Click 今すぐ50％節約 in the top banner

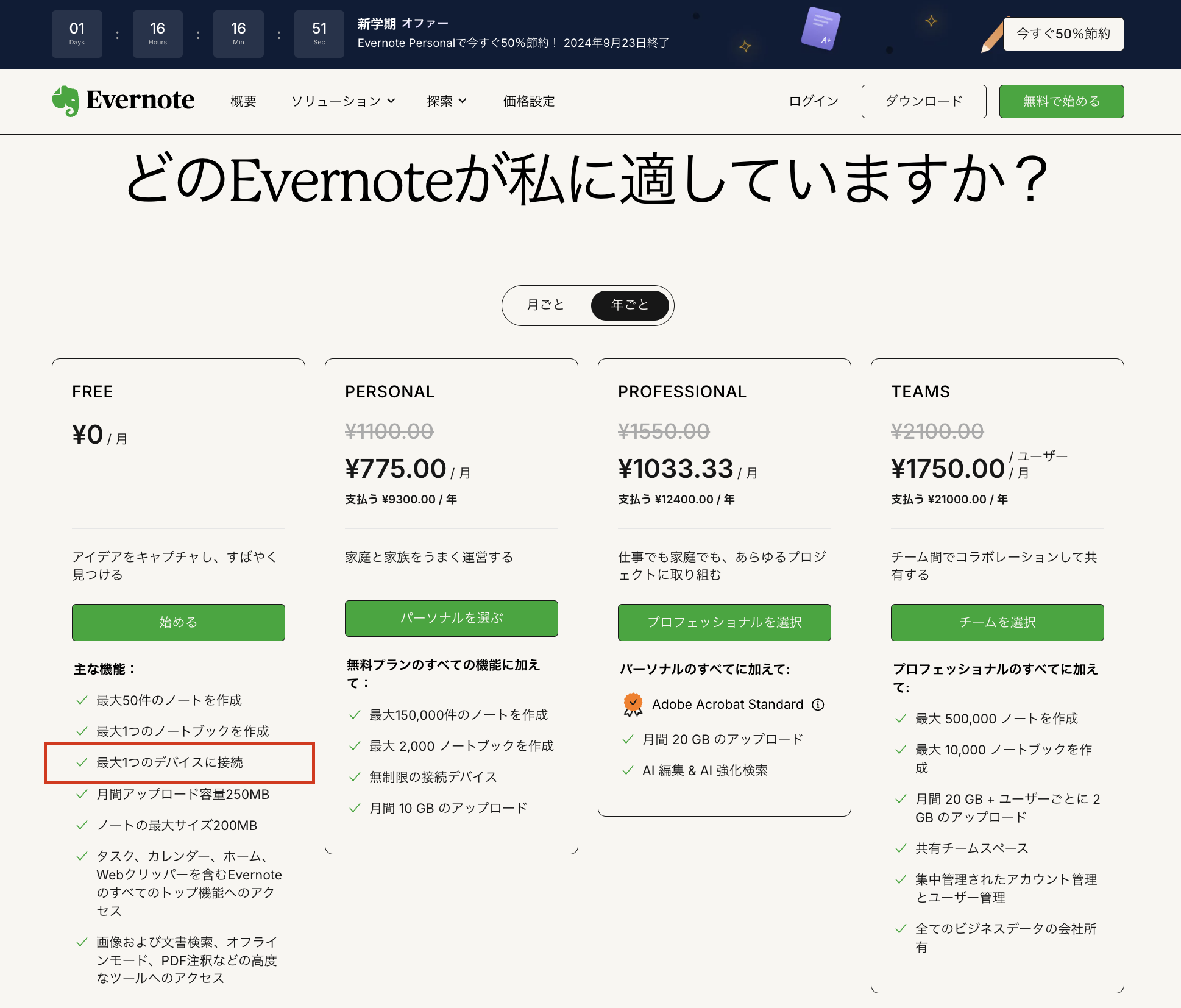point(1063,34)
